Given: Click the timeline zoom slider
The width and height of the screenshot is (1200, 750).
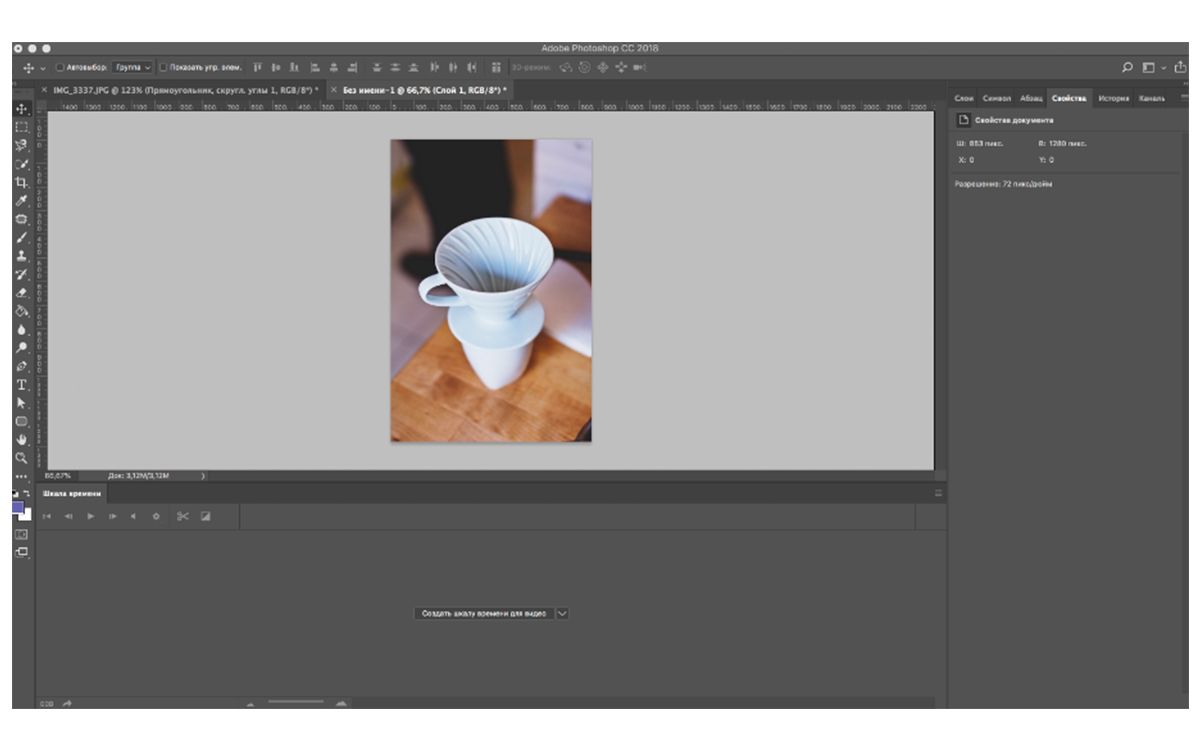Looking at the screenshot, I should pyautogui.click(x=295, y=703).
